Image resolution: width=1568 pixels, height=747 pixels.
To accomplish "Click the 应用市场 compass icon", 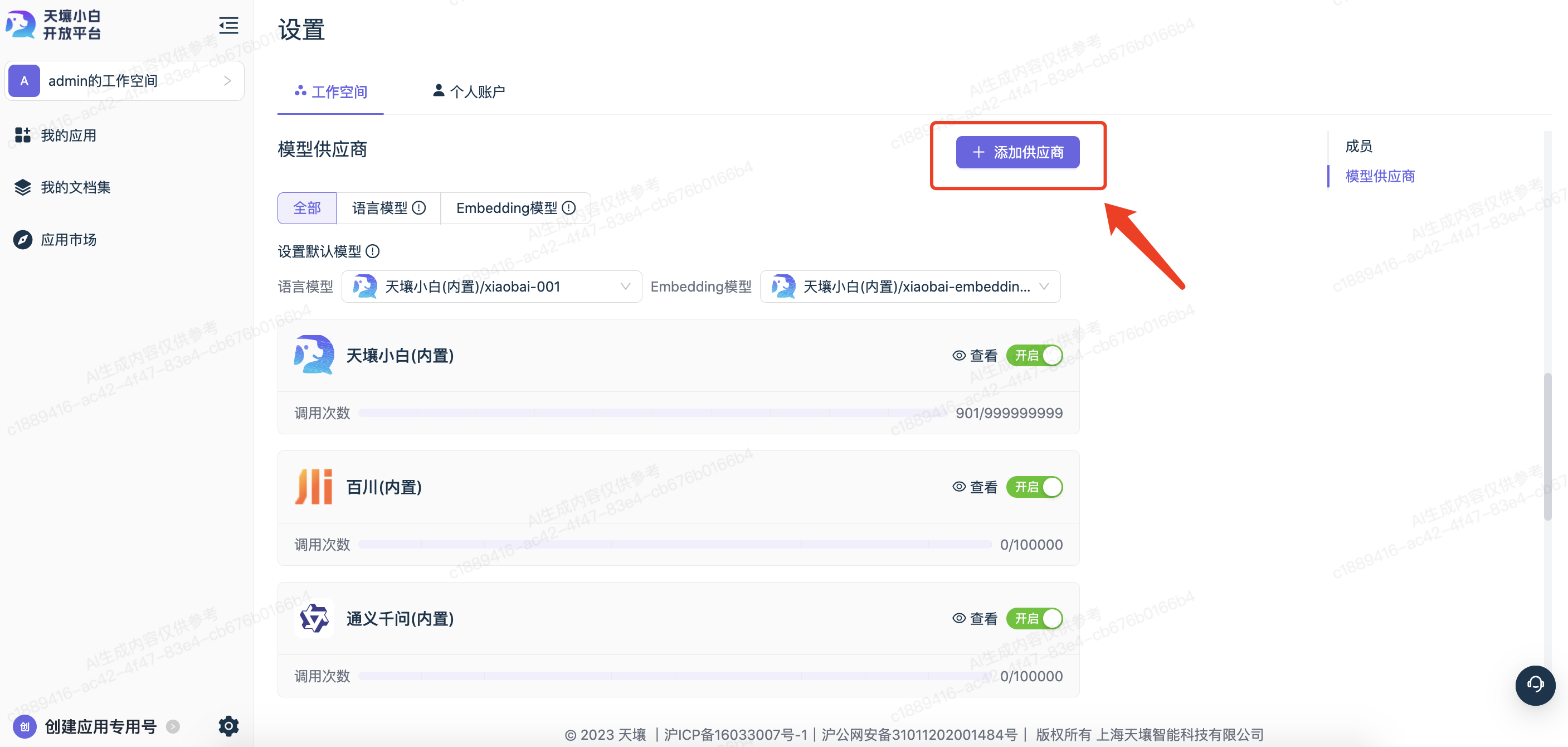I will pos(22,239).
